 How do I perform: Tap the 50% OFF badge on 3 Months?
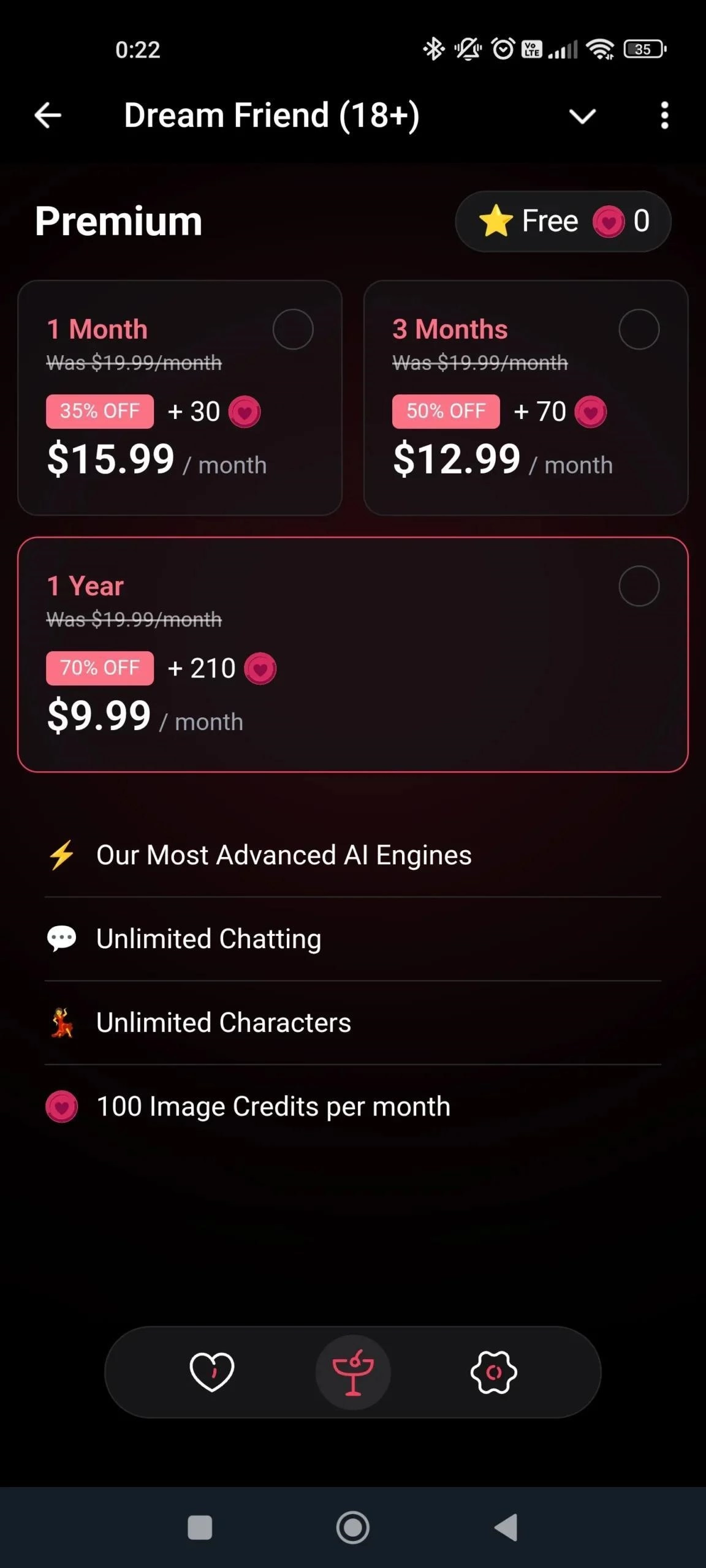(x=446, y=411)
